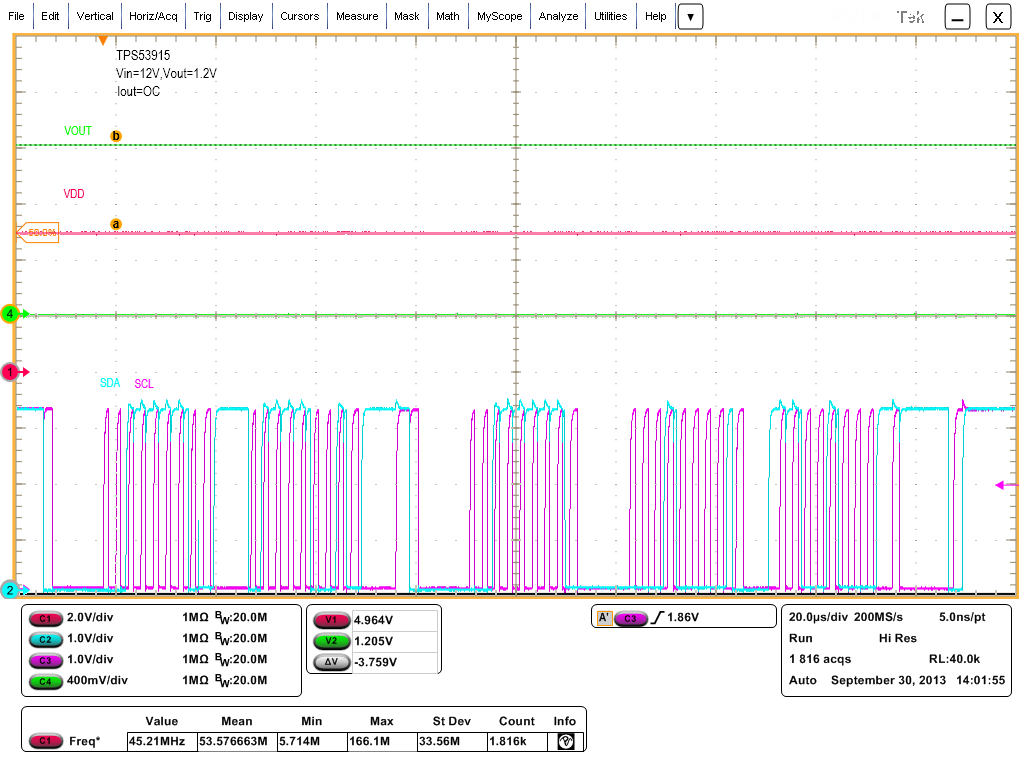Click the V2 cursor readout badge
This screenshot has height=768, width=1024.
tap(332, 640)
